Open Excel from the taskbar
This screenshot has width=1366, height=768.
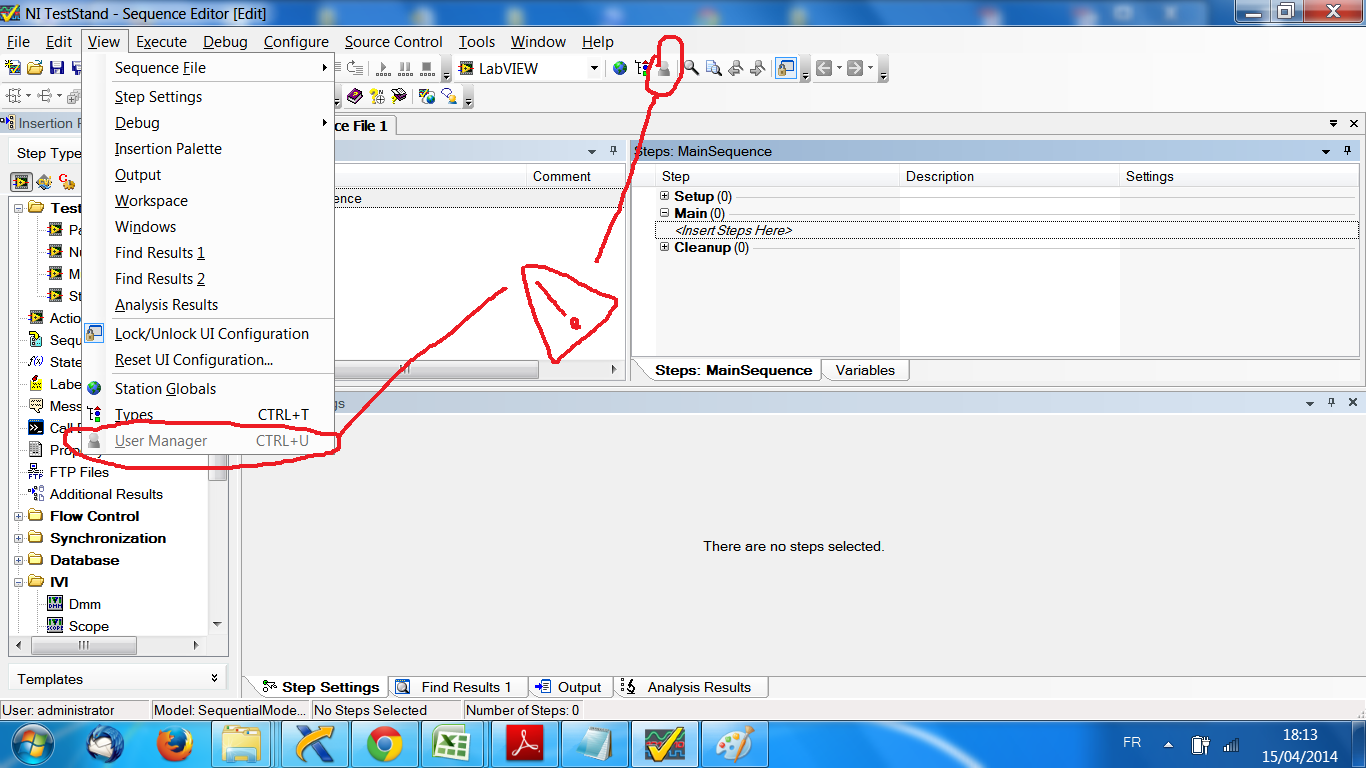tap(454, 746)
